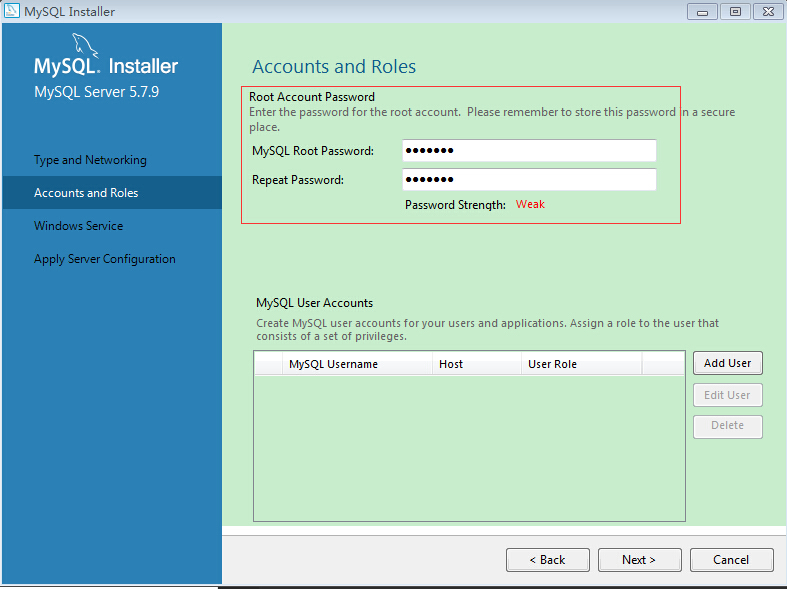Close the MySQL Installer window
This screenshot has width=787, height=589.
766,12
